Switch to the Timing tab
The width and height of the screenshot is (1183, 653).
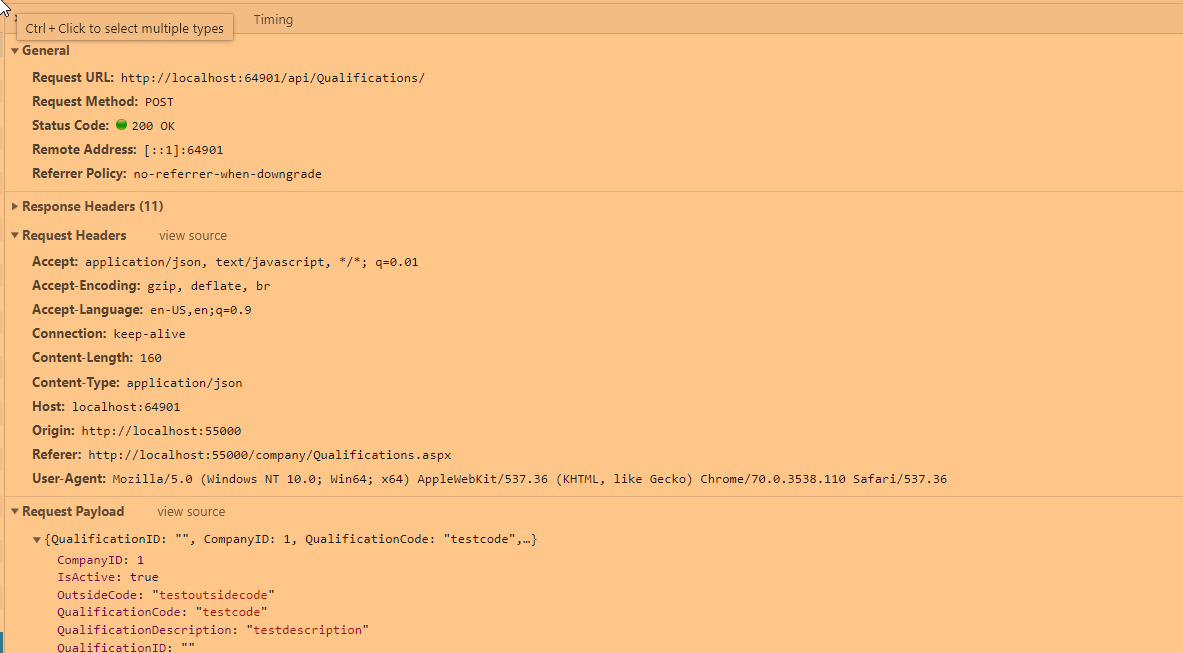(x=273, y=20)
